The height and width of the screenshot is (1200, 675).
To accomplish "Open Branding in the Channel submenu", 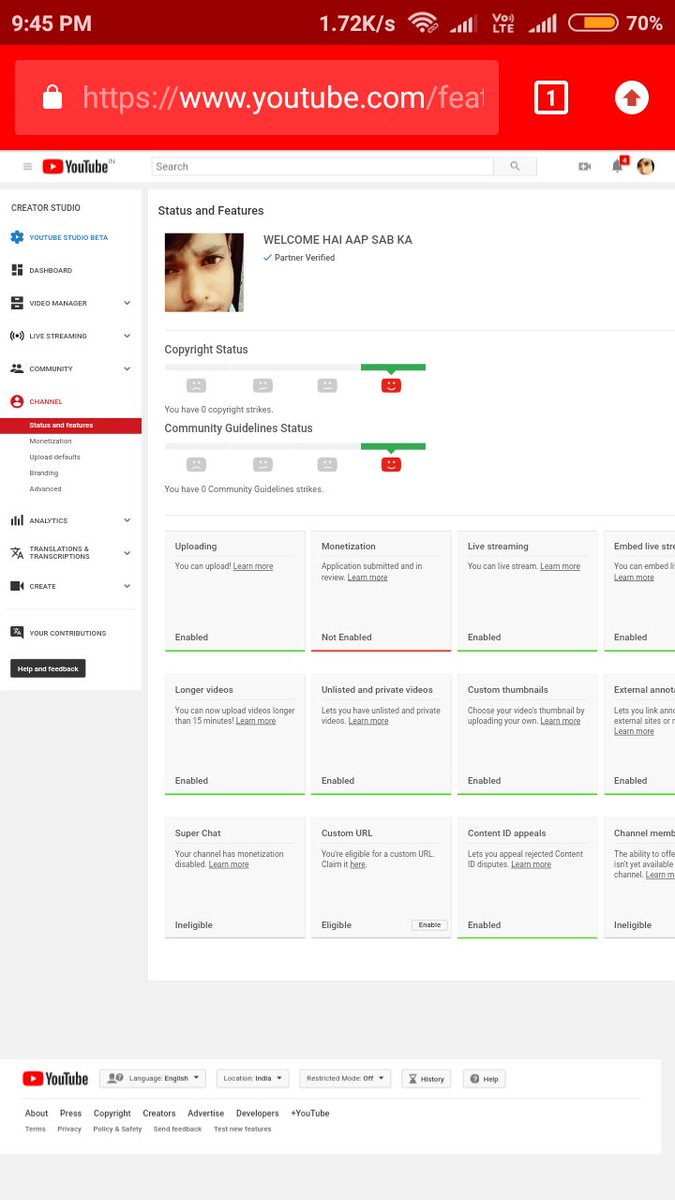I will (x=44, y=473).
